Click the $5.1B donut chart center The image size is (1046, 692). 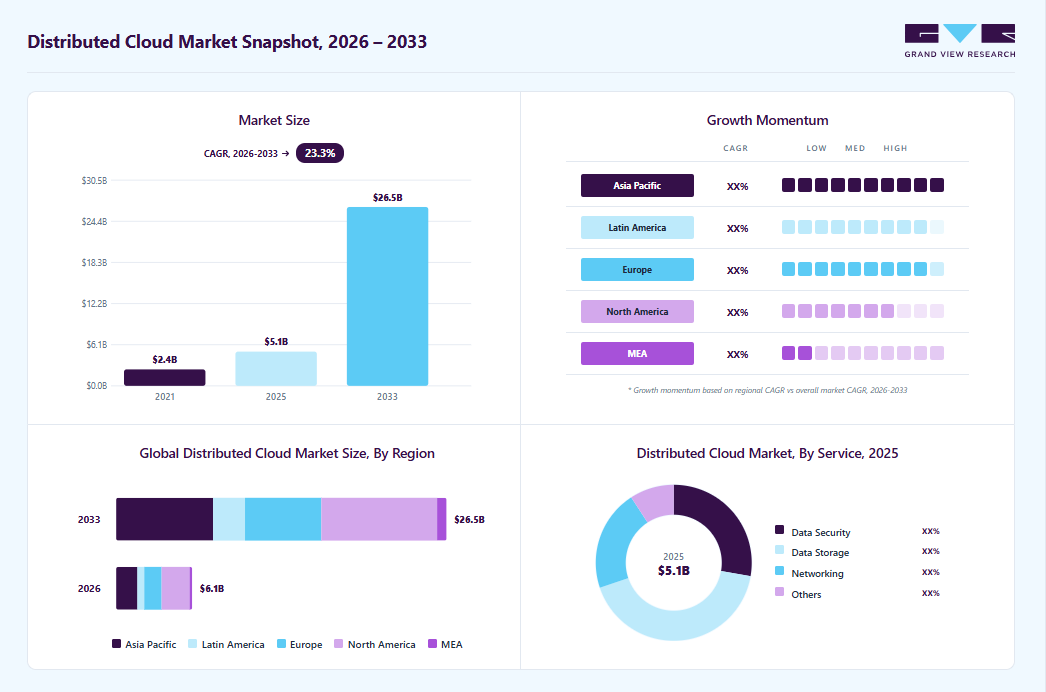674,565
